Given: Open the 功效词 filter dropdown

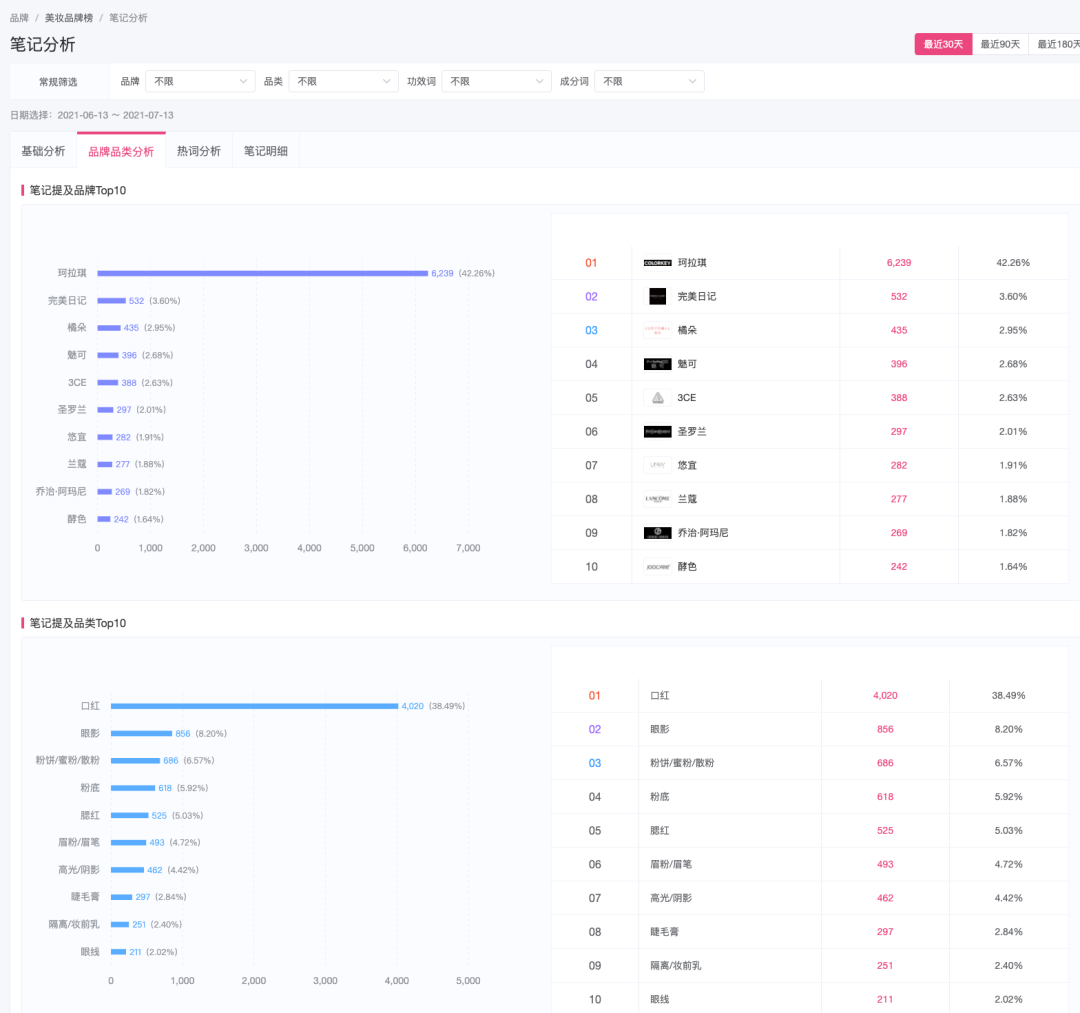Looking at the screenshot, I should (497, 81).
